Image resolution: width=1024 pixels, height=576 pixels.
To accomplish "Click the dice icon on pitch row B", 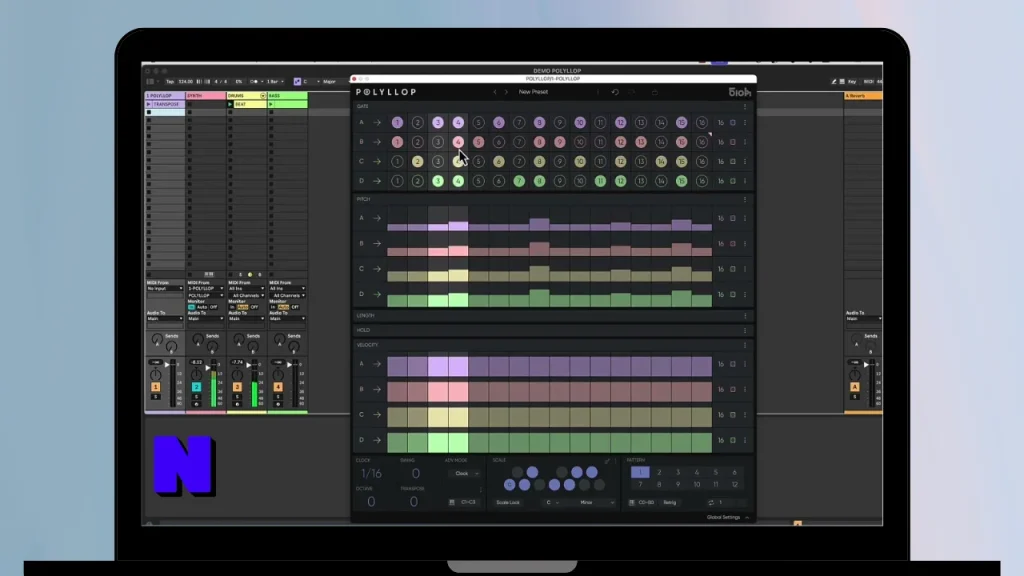I will pos(733,244).
